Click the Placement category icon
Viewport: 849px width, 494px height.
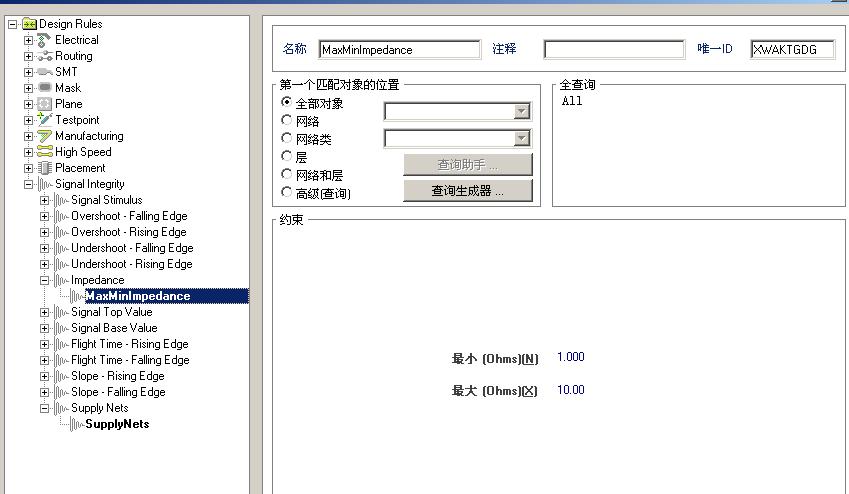[44, 168]
